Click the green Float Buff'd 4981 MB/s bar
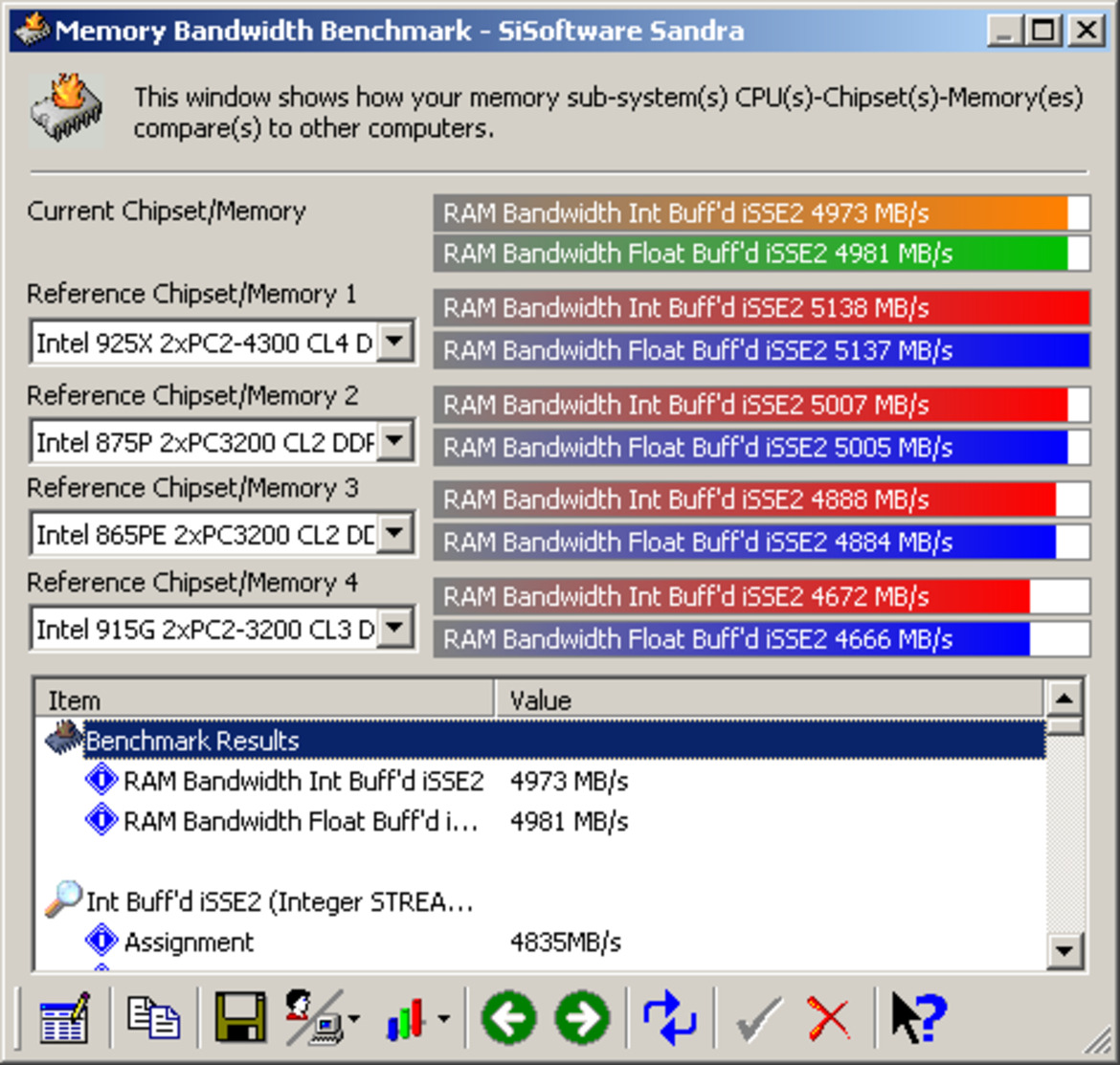The image size is (1120, 1065). click(x=761, y=254)
